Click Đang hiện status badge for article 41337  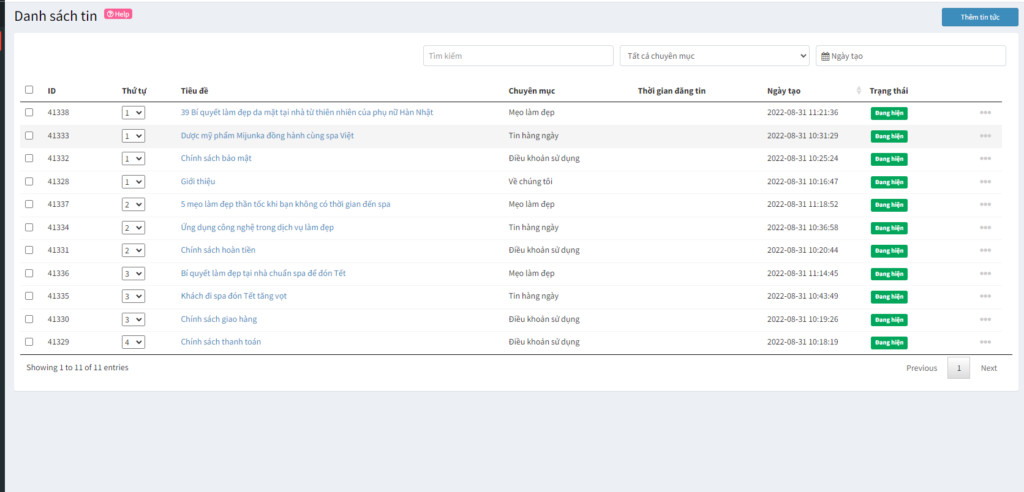click(x=889, y=205)
